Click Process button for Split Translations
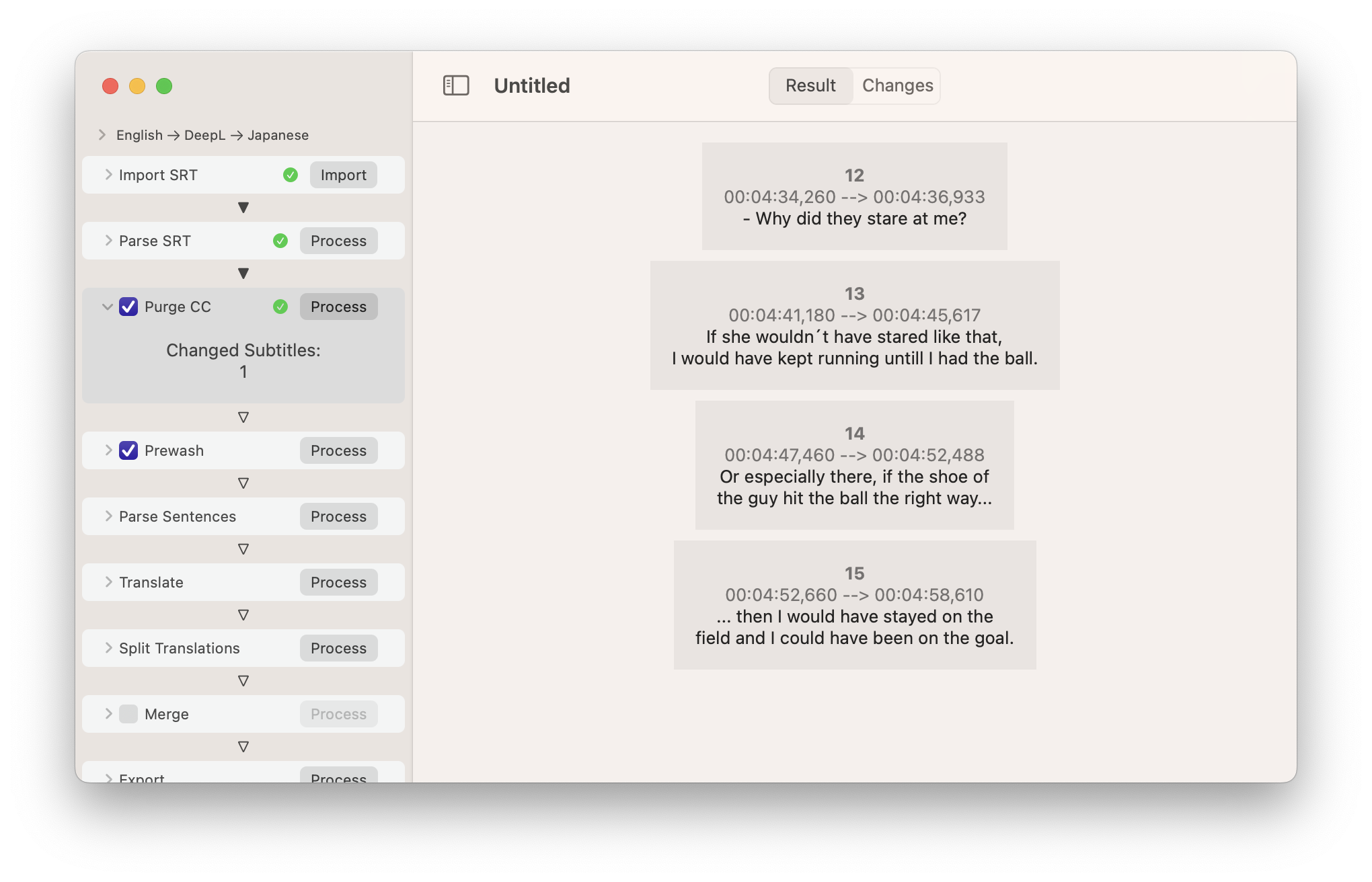 click(338, 648)
